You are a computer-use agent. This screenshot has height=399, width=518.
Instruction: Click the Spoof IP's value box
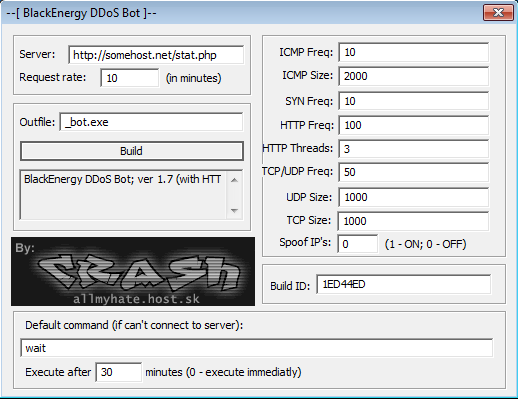[x=358, y=244]
